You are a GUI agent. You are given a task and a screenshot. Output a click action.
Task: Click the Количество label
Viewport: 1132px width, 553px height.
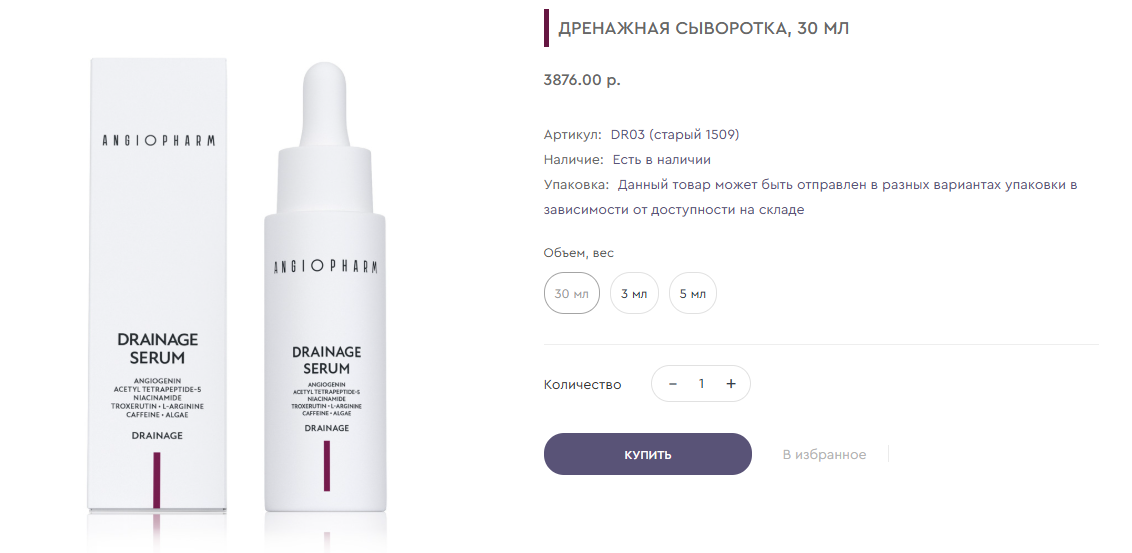click(582, 384)
